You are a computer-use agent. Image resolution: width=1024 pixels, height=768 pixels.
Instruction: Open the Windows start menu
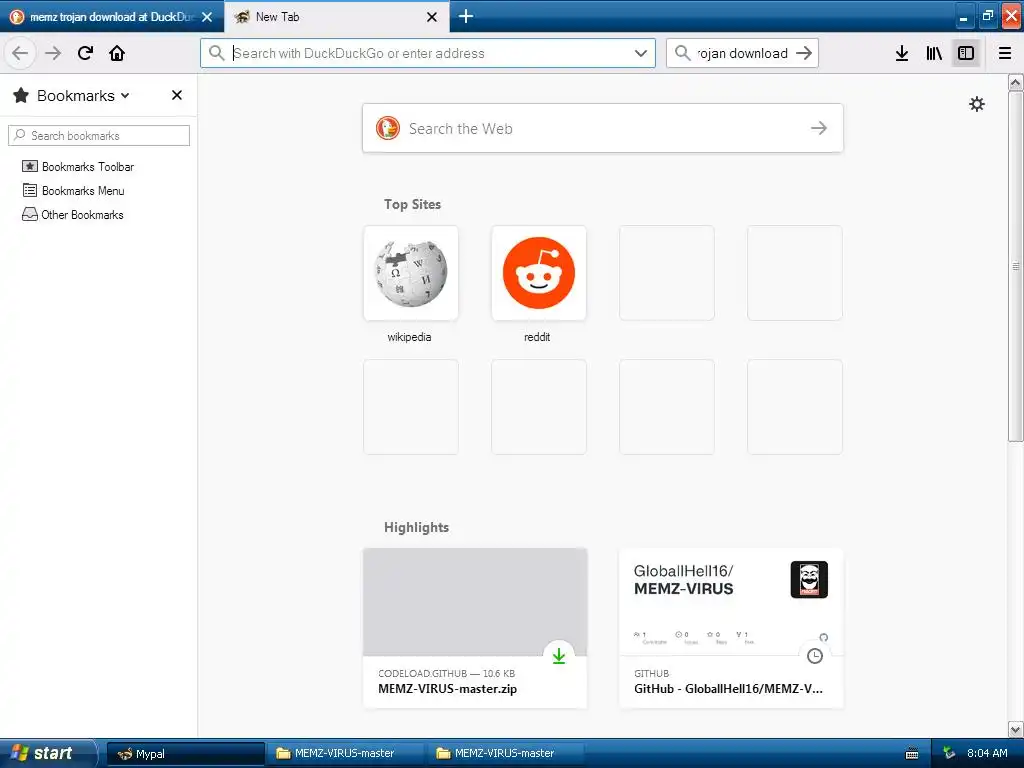click(47, 753)
